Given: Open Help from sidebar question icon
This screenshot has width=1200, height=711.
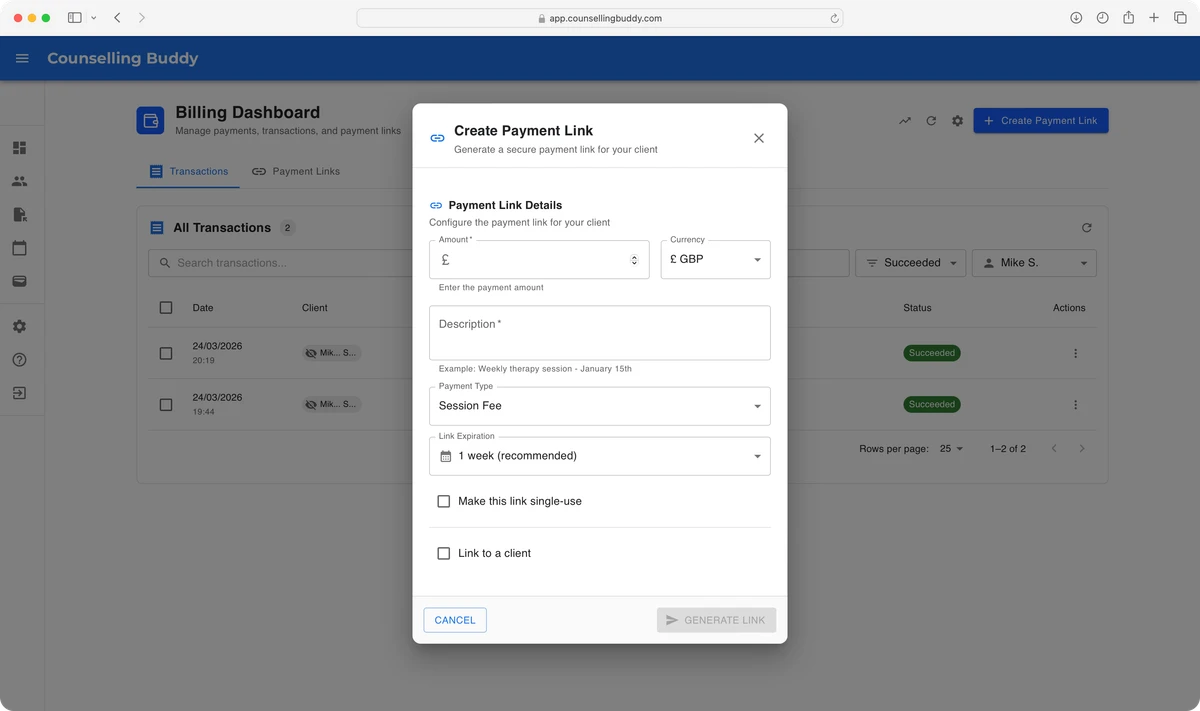Looking at the screenshot, I should point(19,360).
